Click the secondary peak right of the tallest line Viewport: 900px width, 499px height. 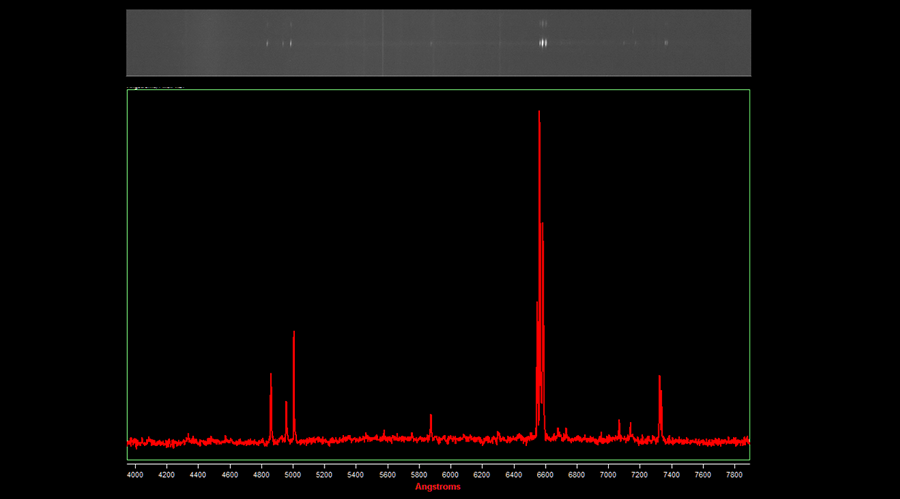coord(542,225)
